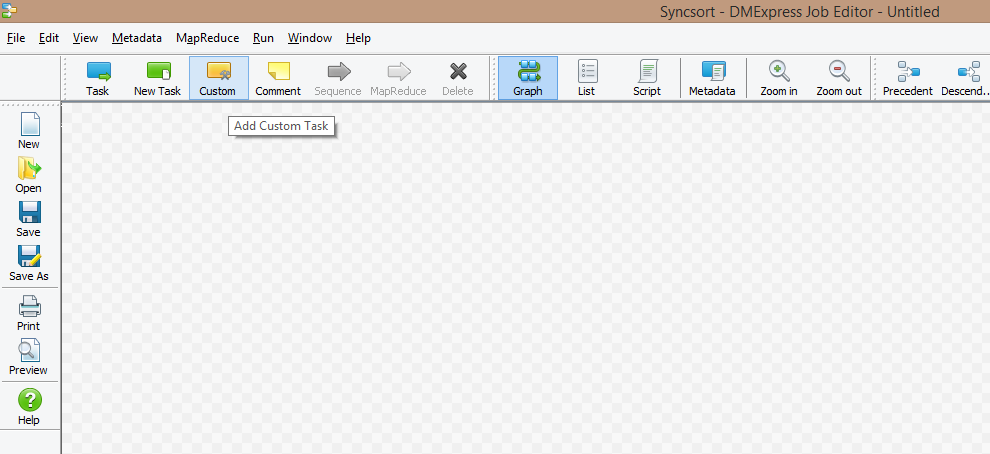Screen dimensions: 990x454
Task: Open the Metadata panel from toolbar
Action: [x=712, y=78]
